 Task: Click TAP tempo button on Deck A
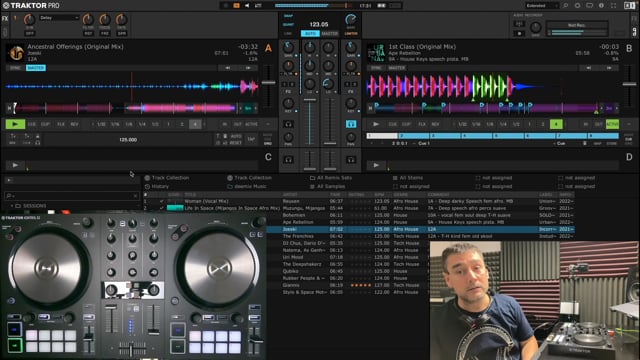tap(251, 140)
